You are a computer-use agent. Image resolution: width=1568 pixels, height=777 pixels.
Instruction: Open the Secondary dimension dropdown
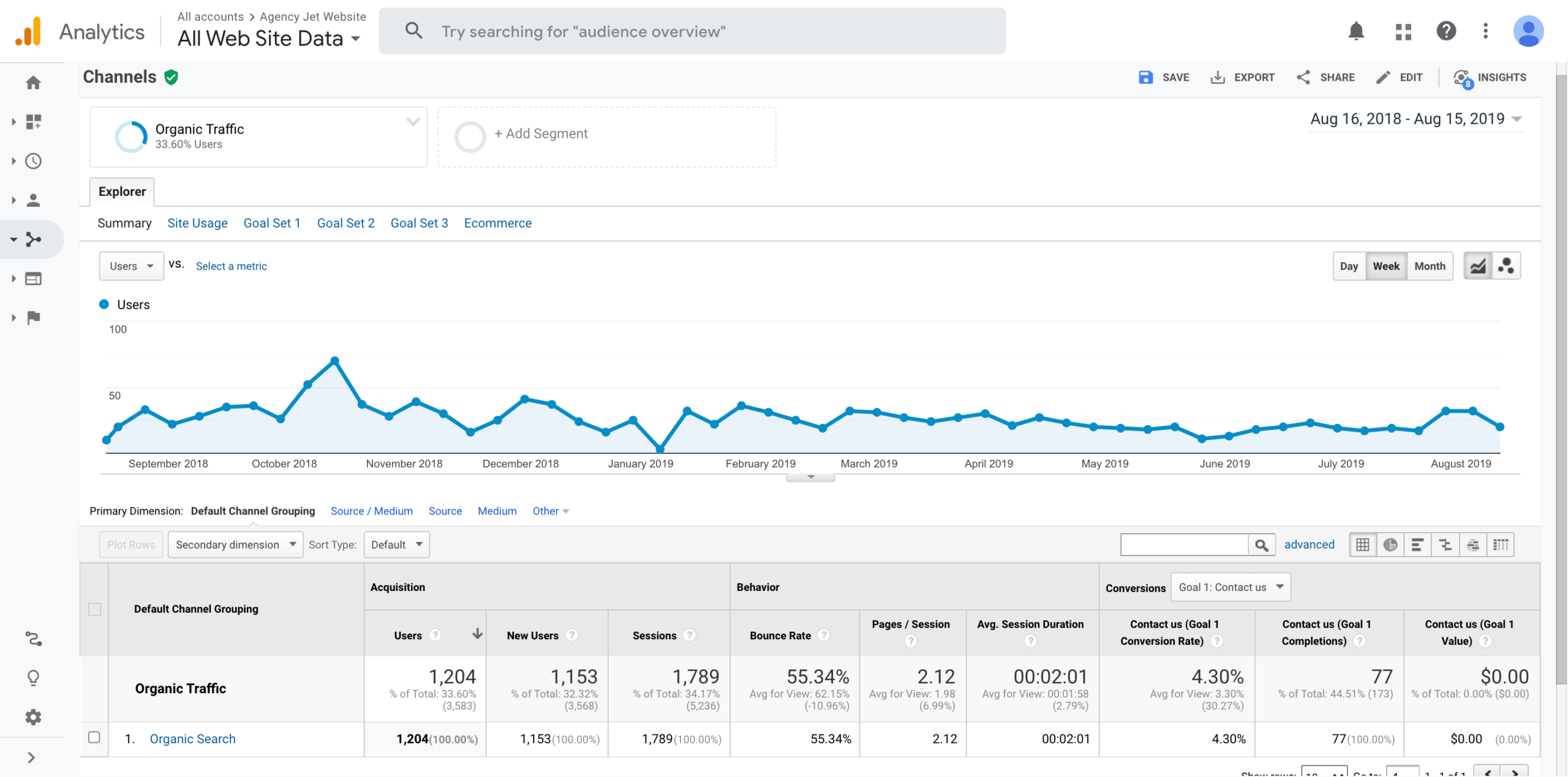235,544
